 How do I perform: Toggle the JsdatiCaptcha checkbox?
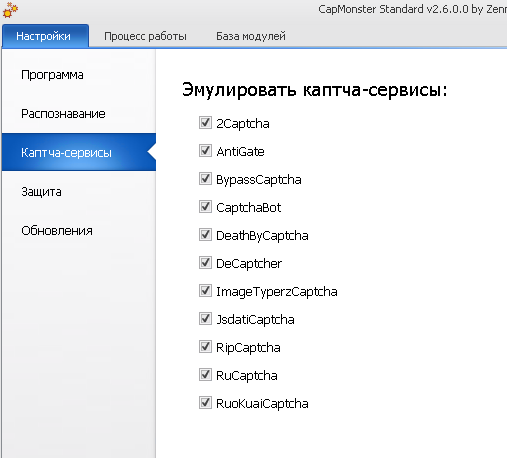coord(205,319)
